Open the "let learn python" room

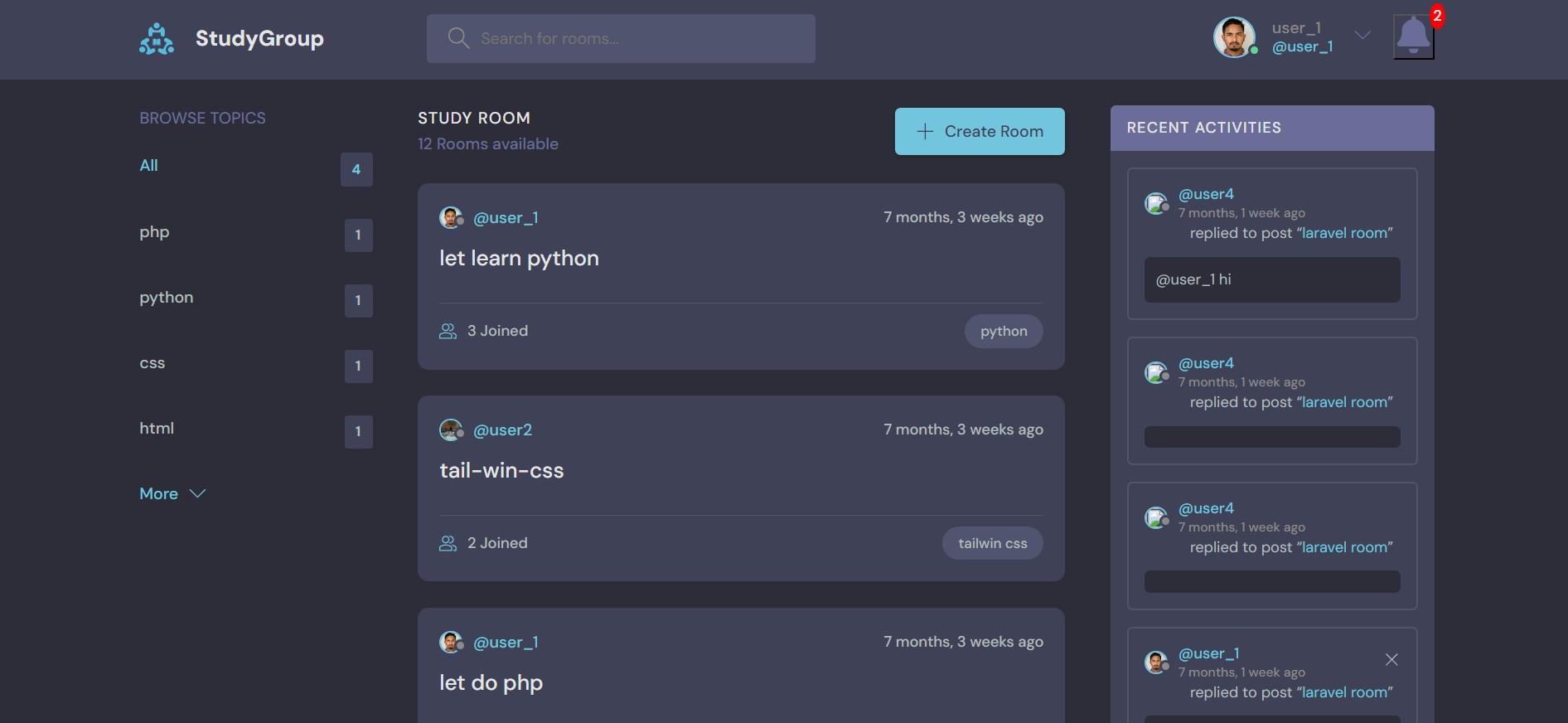tap(519, 258)
